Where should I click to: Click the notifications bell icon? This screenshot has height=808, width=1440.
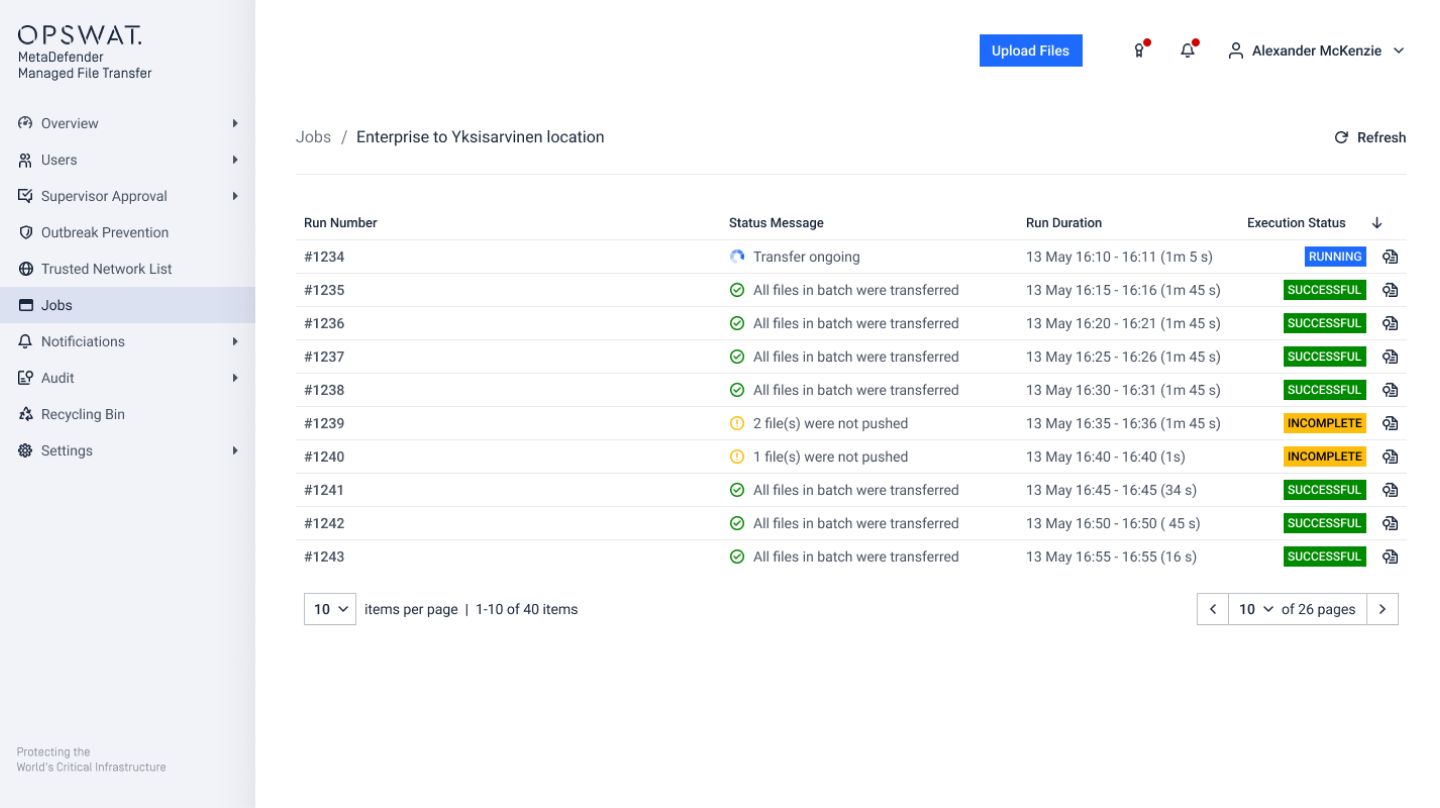point(1187,50)
